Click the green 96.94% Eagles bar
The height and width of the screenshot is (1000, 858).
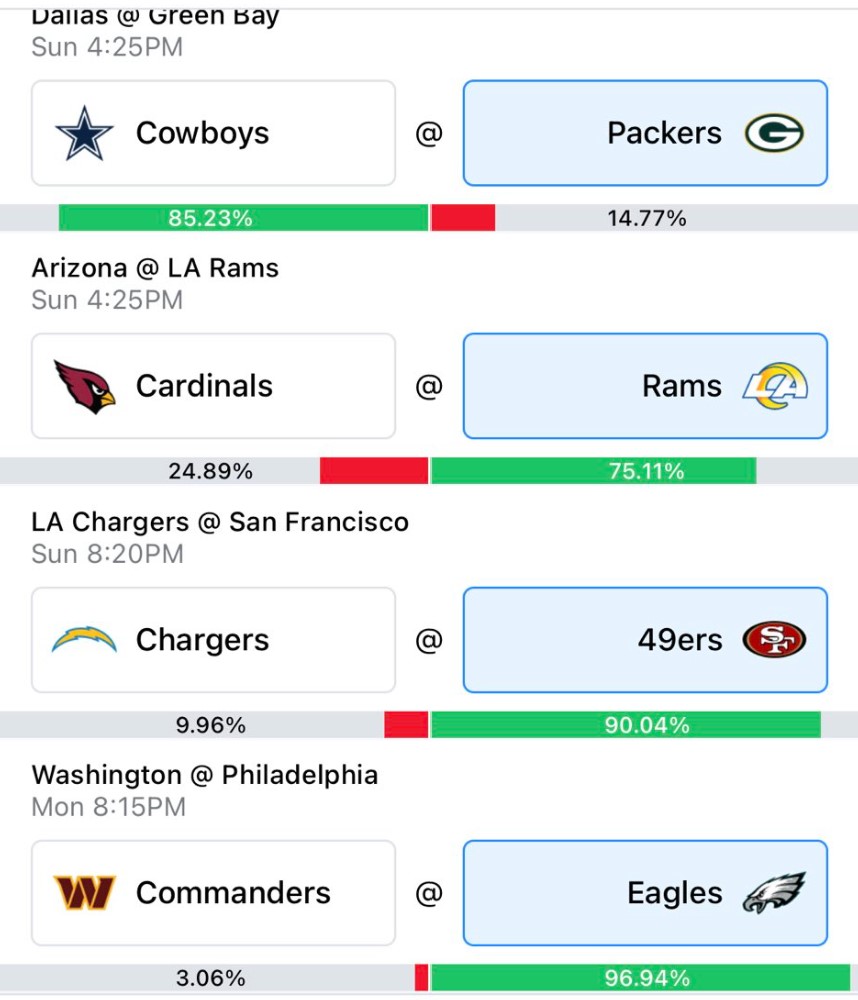point(640,978)
